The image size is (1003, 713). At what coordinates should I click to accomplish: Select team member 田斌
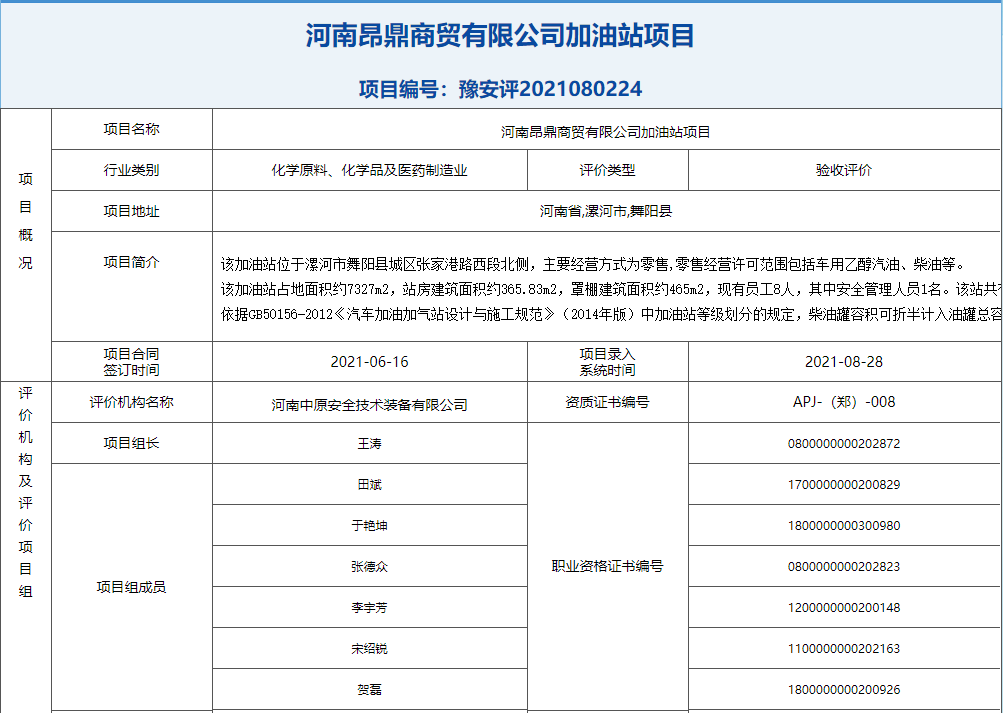point(369,485)
